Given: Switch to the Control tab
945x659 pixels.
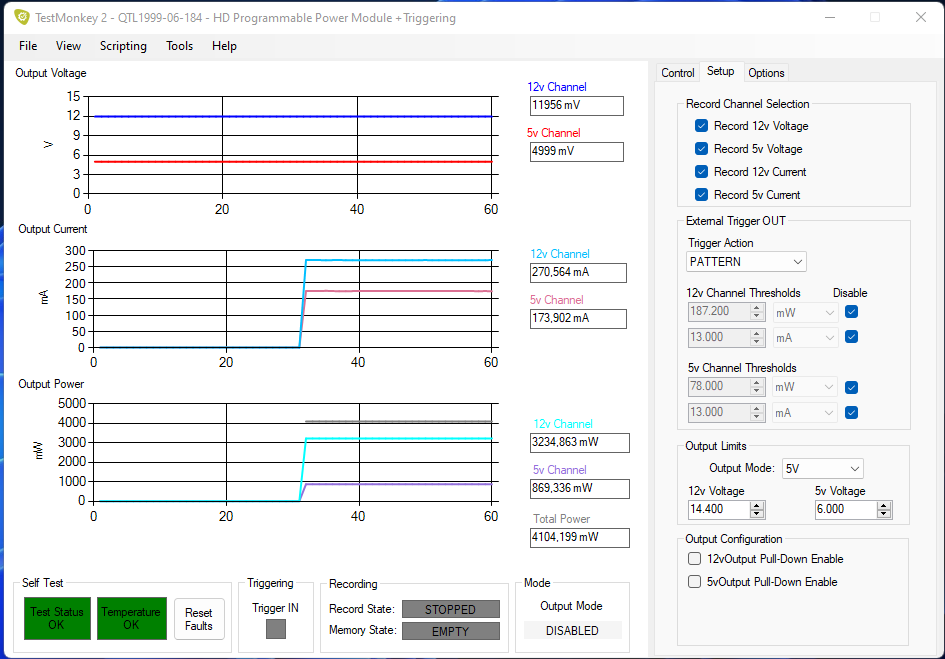Looking at the screenshot, I should [x=678, y=73].
